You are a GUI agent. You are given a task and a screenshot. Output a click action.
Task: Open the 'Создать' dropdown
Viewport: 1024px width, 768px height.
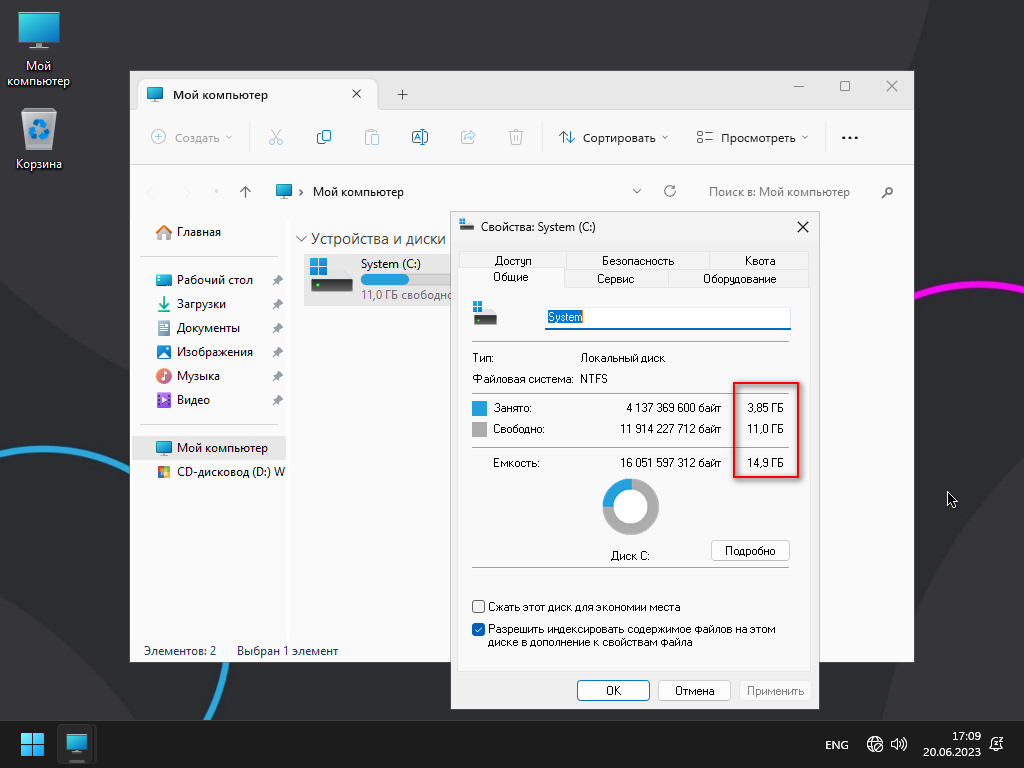pos(191,138)
